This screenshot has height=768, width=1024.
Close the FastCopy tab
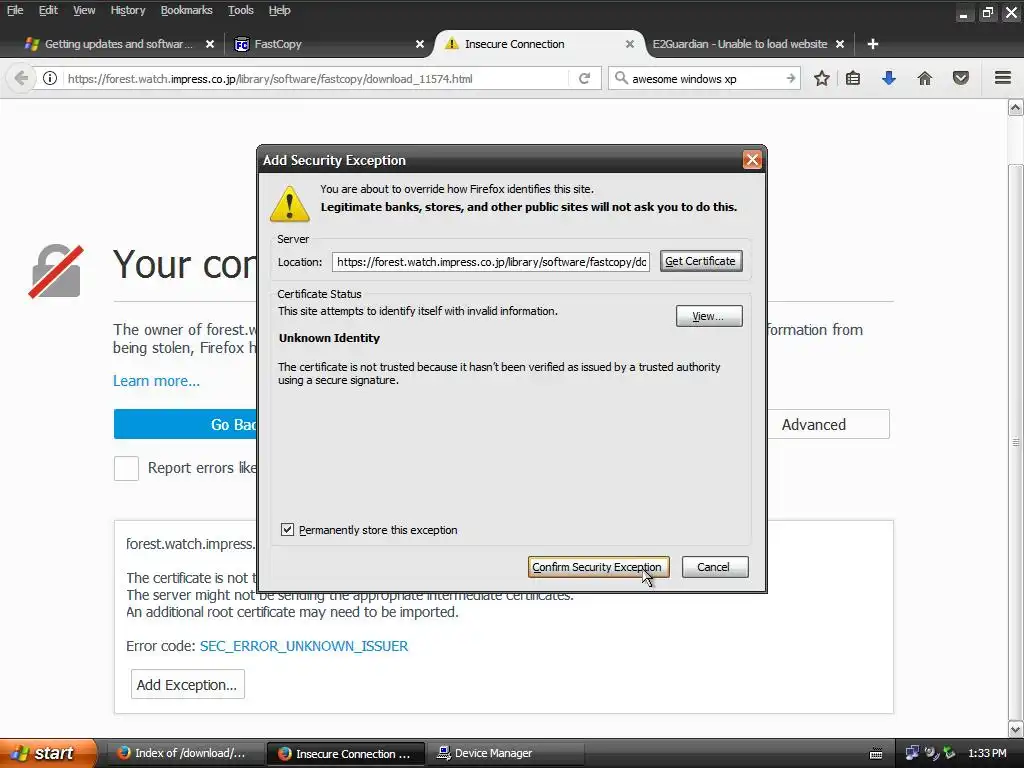click(420, 44)
